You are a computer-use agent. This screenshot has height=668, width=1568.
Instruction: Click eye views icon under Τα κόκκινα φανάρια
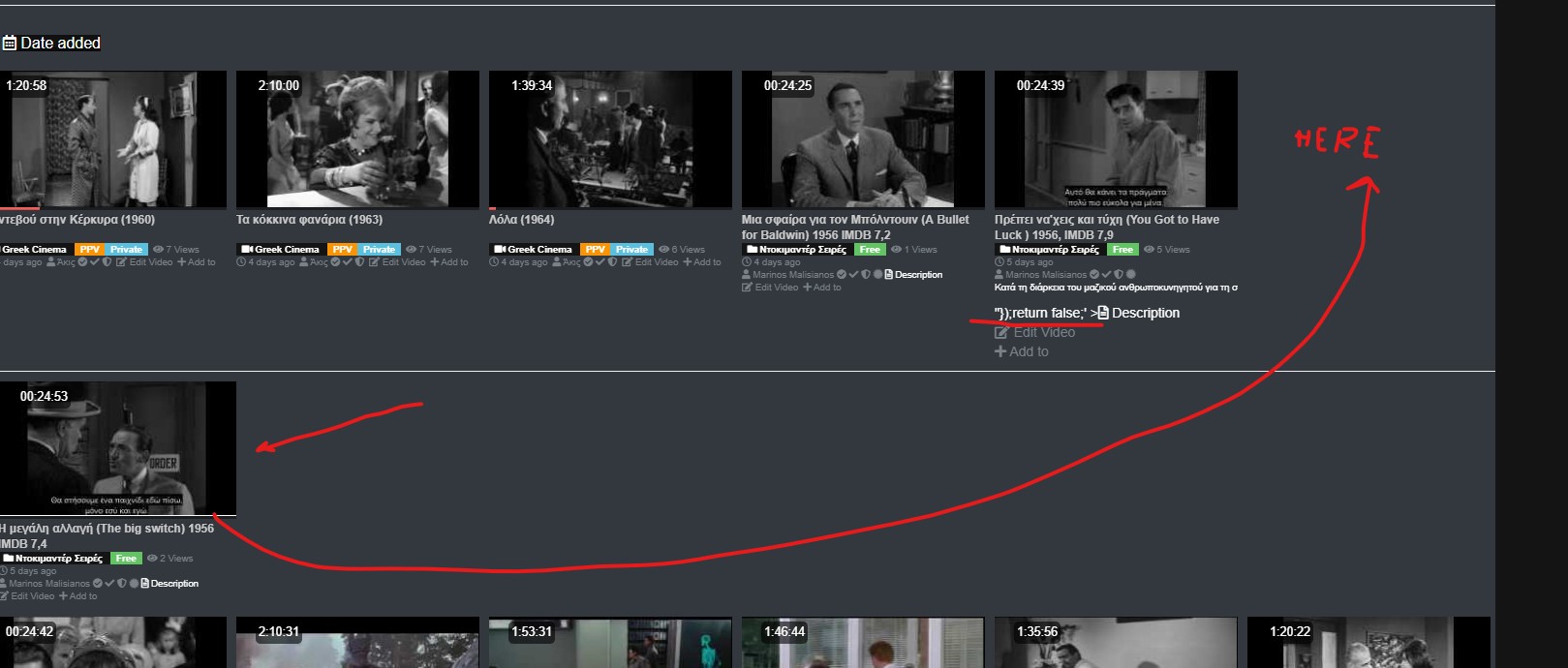point(412,250)
